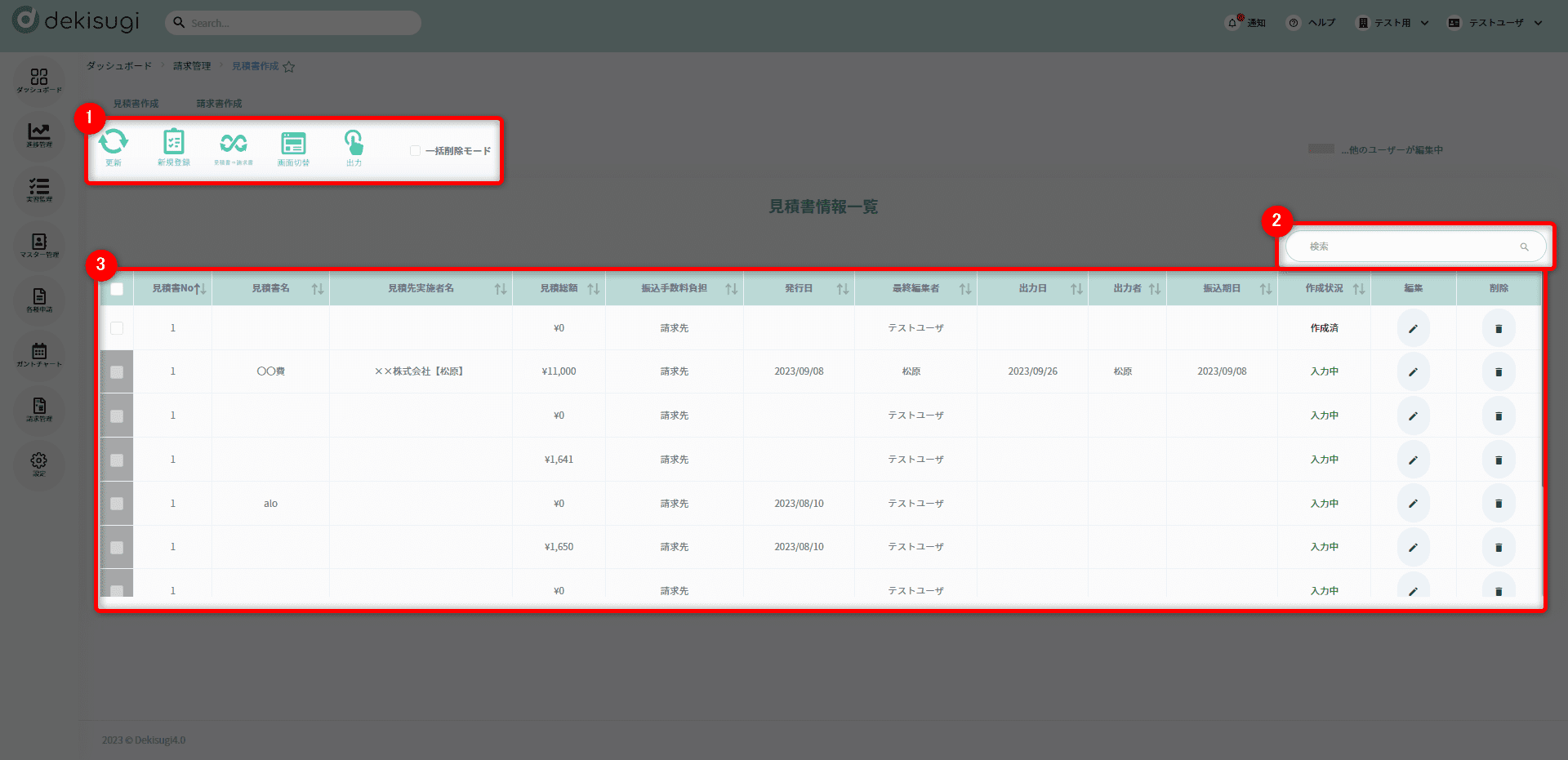Viewport: 1568px width, 760px height.
Task: Toggle the select-all checkbox in the table header
Action: tap(117, 289)
